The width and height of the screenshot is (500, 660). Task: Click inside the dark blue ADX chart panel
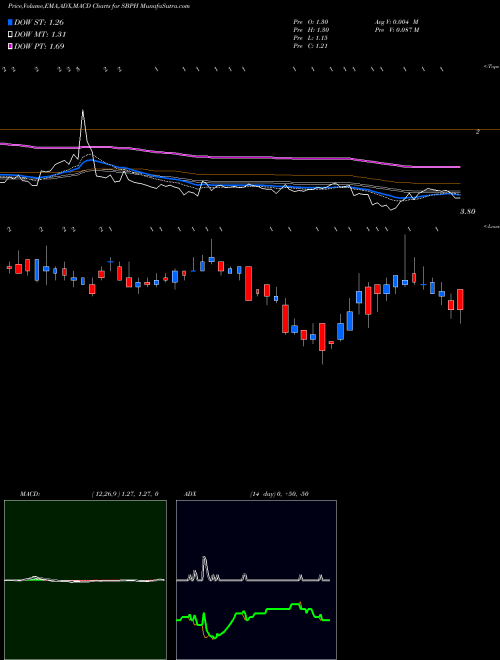click(x=256, y=580)
